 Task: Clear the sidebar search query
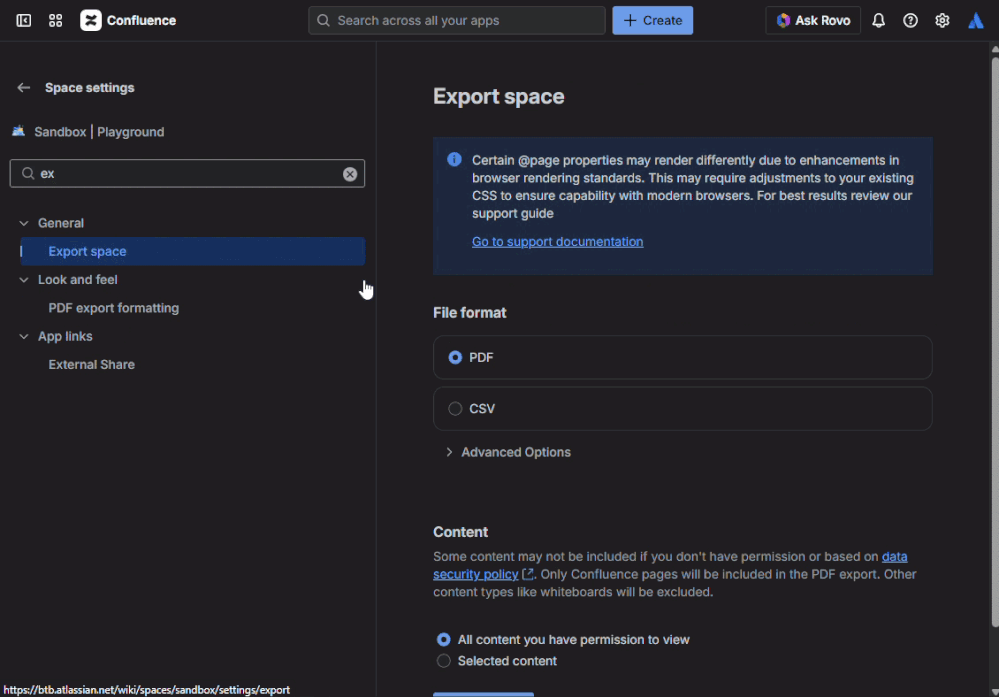tap(350, 173)
